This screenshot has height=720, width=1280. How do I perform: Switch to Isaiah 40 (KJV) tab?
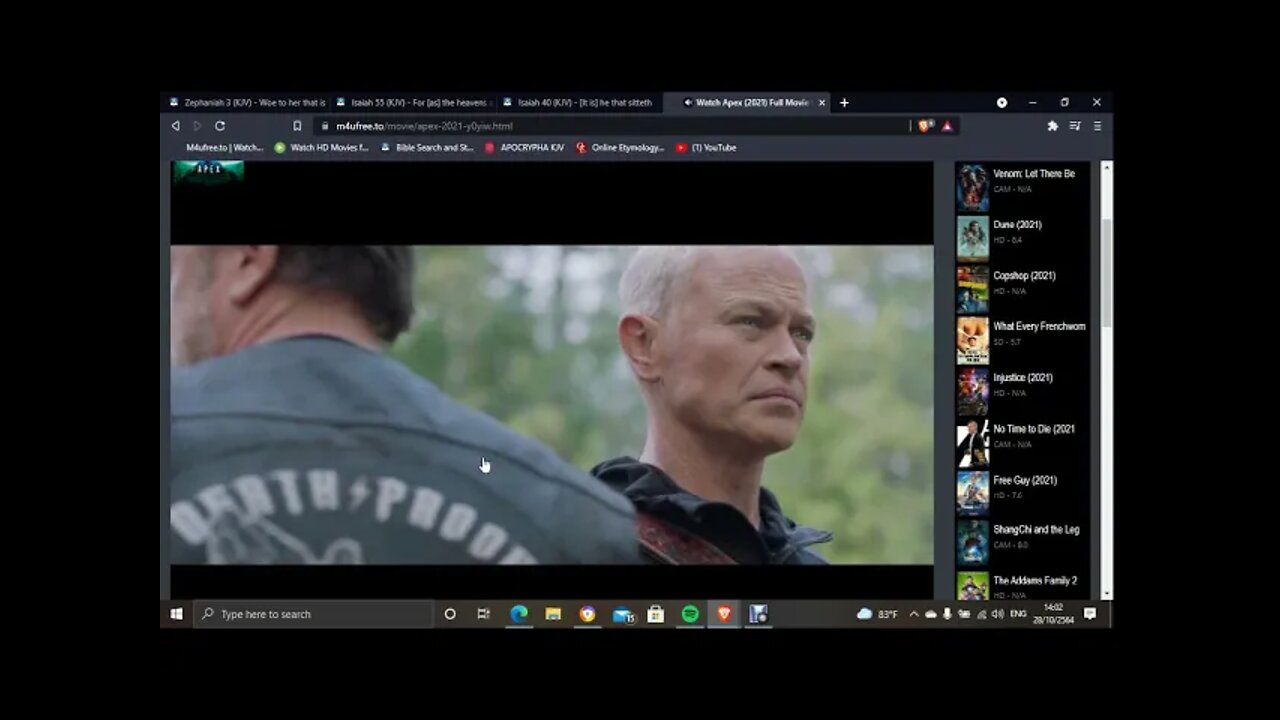(x=580, y=102)
